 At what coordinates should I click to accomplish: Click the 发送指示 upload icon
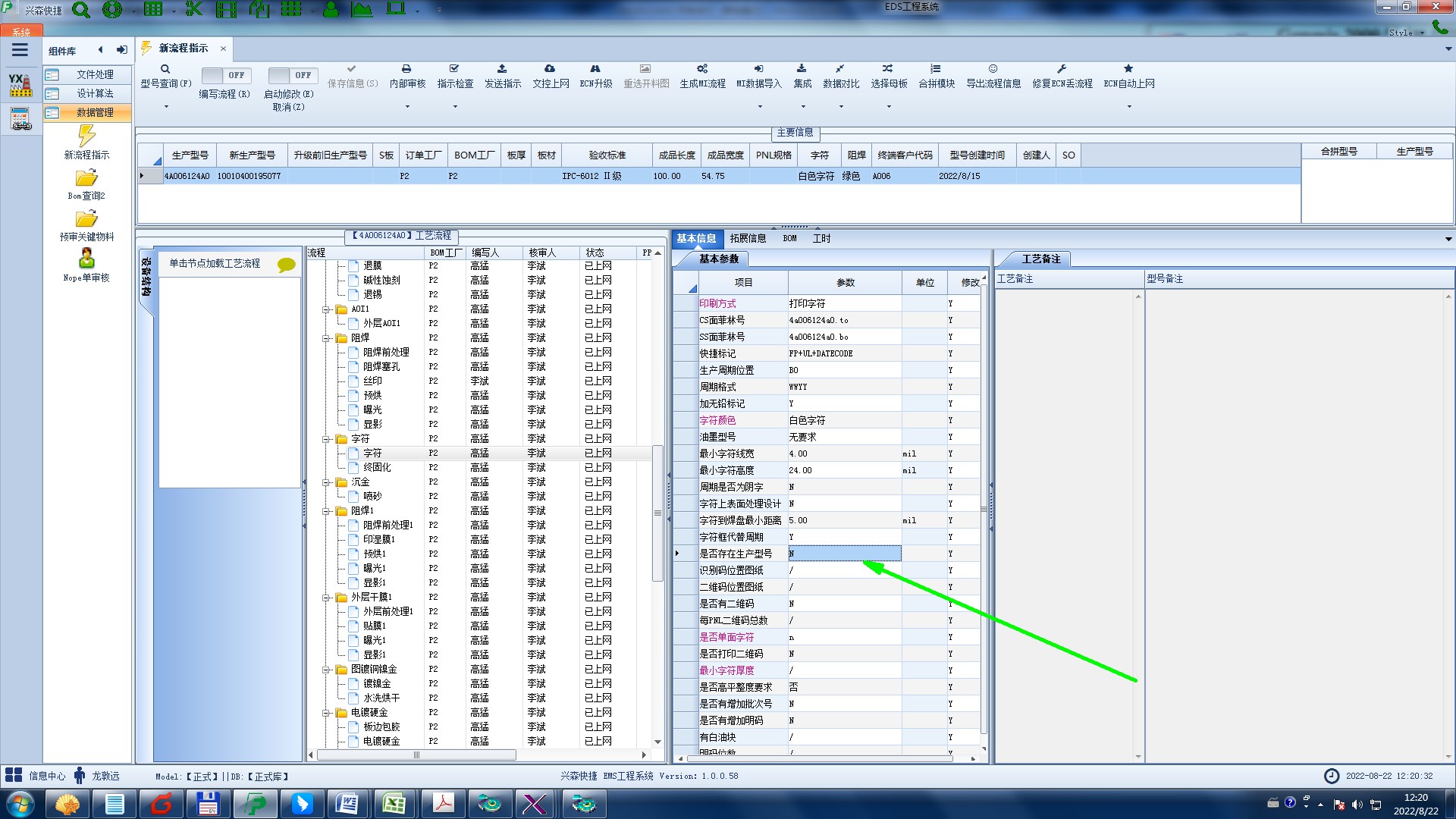[502, 69]
